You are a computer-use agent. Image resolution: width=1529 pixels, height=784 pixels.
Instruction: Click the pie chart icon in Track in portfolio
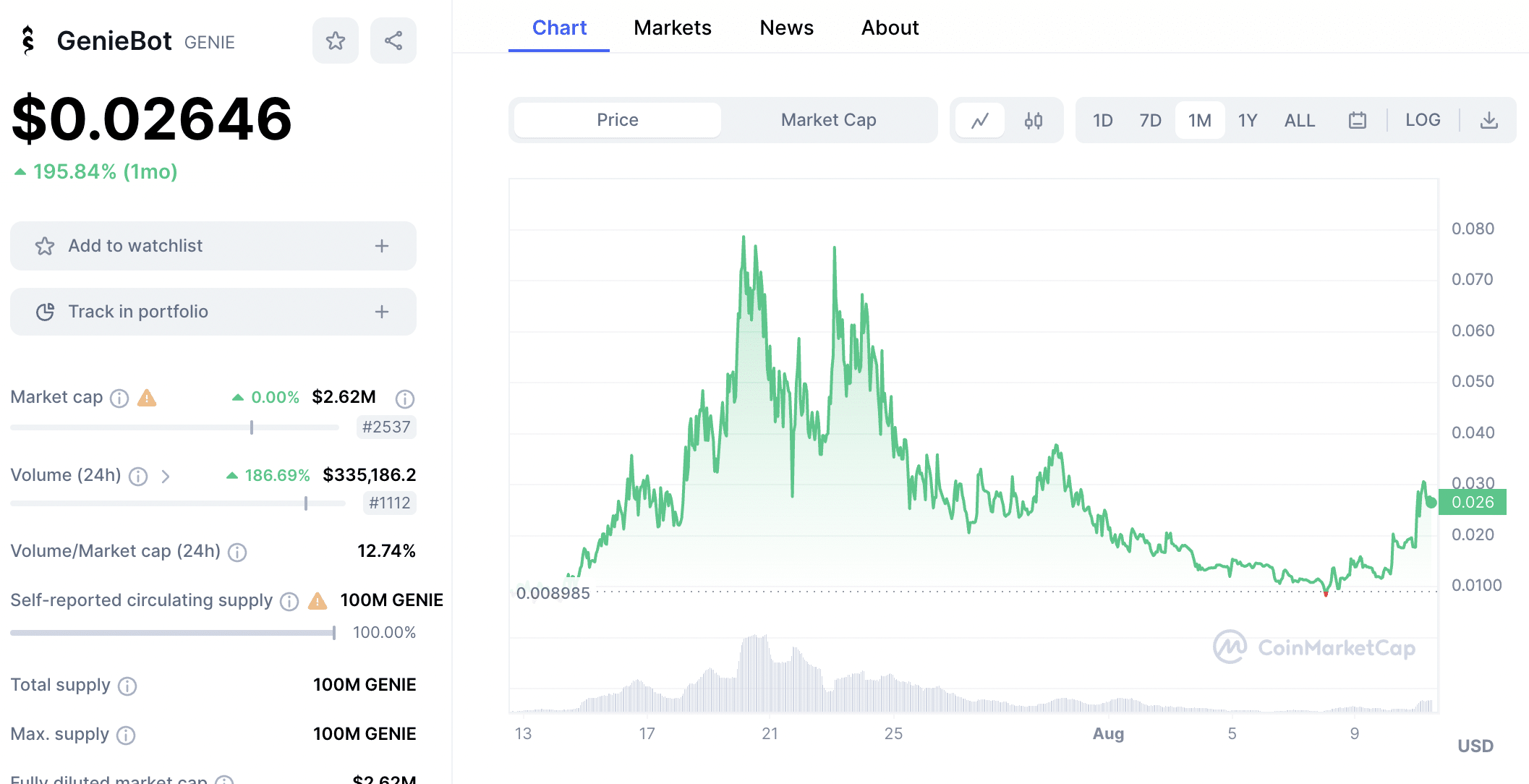click(x=45, y=312)
